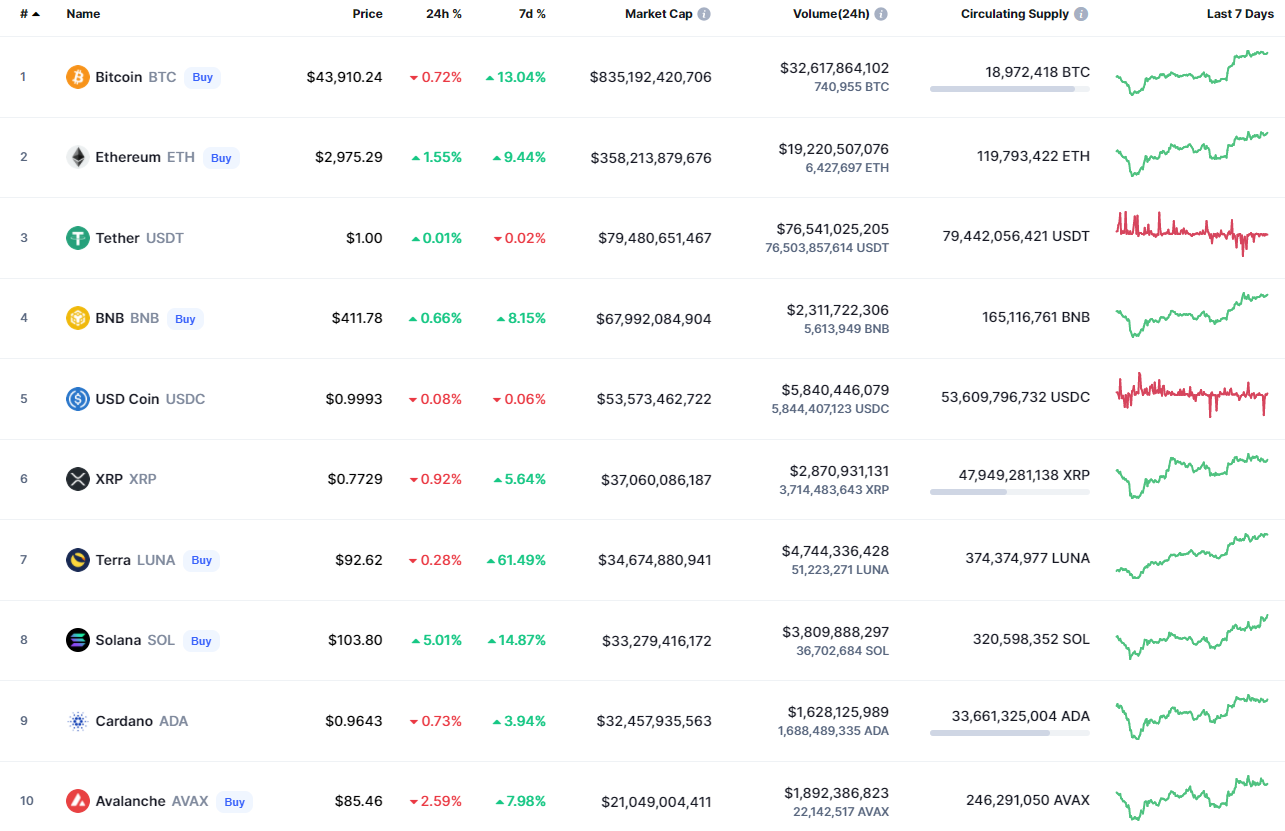The width and height of the screenshot is (1285, 831).
Task: Open the Market Cap info tooltip icon
Action: coord(704,14)
